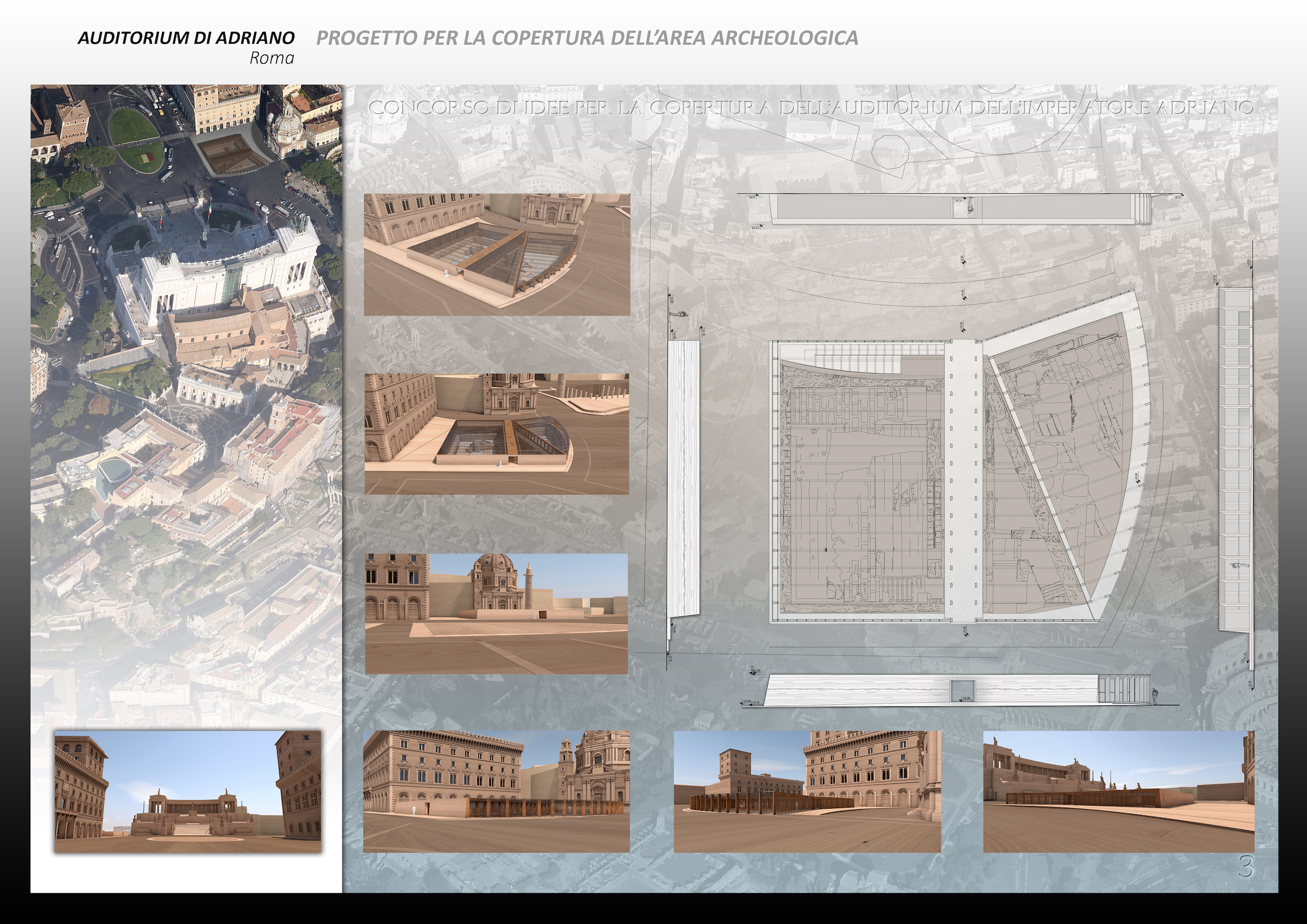Open the top bird's-eye render of glass cover
The width and height of the screenshot is (1307, 924).
[496, 254]
